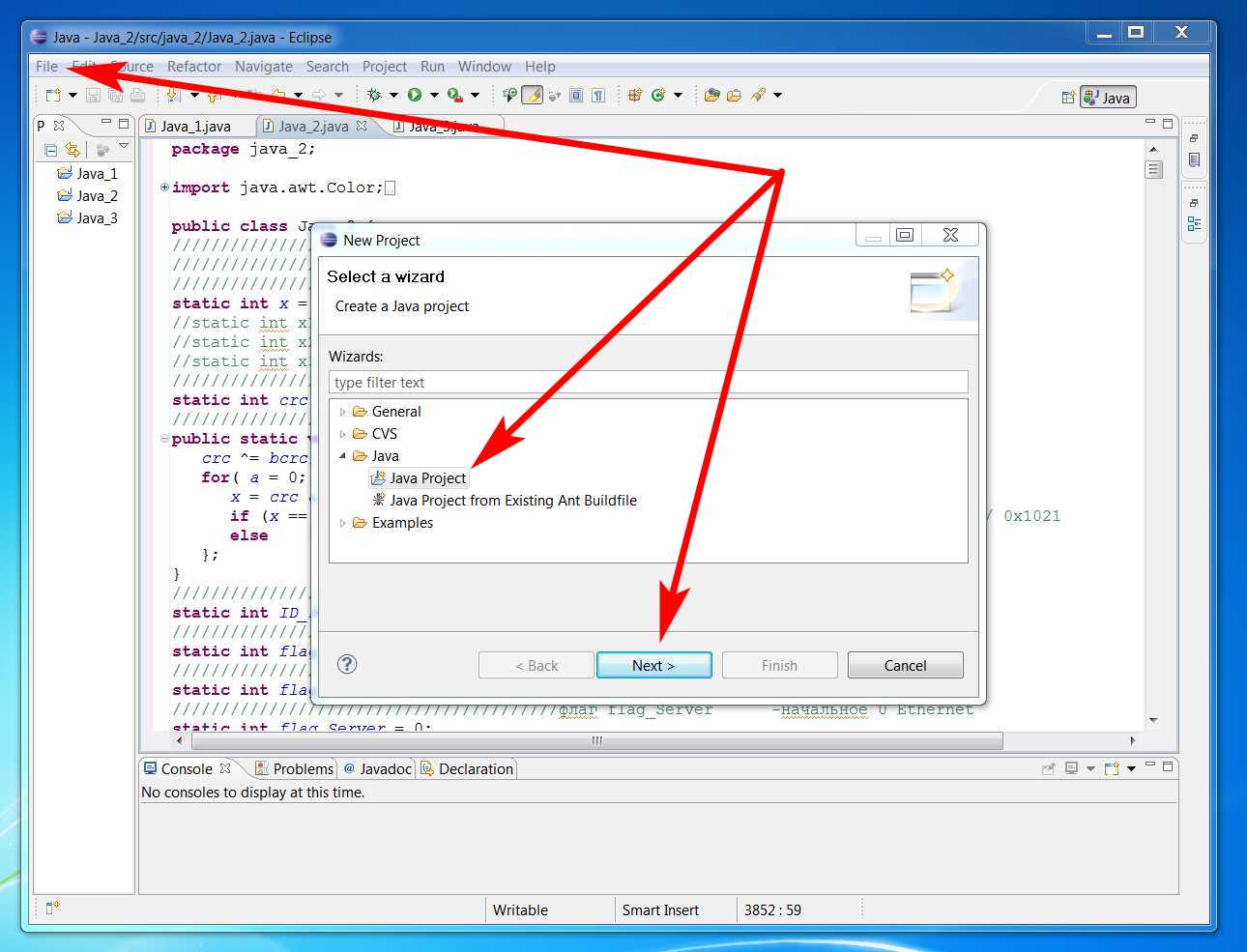Click the Open Type toolbar icon

(x=711, y=95)
